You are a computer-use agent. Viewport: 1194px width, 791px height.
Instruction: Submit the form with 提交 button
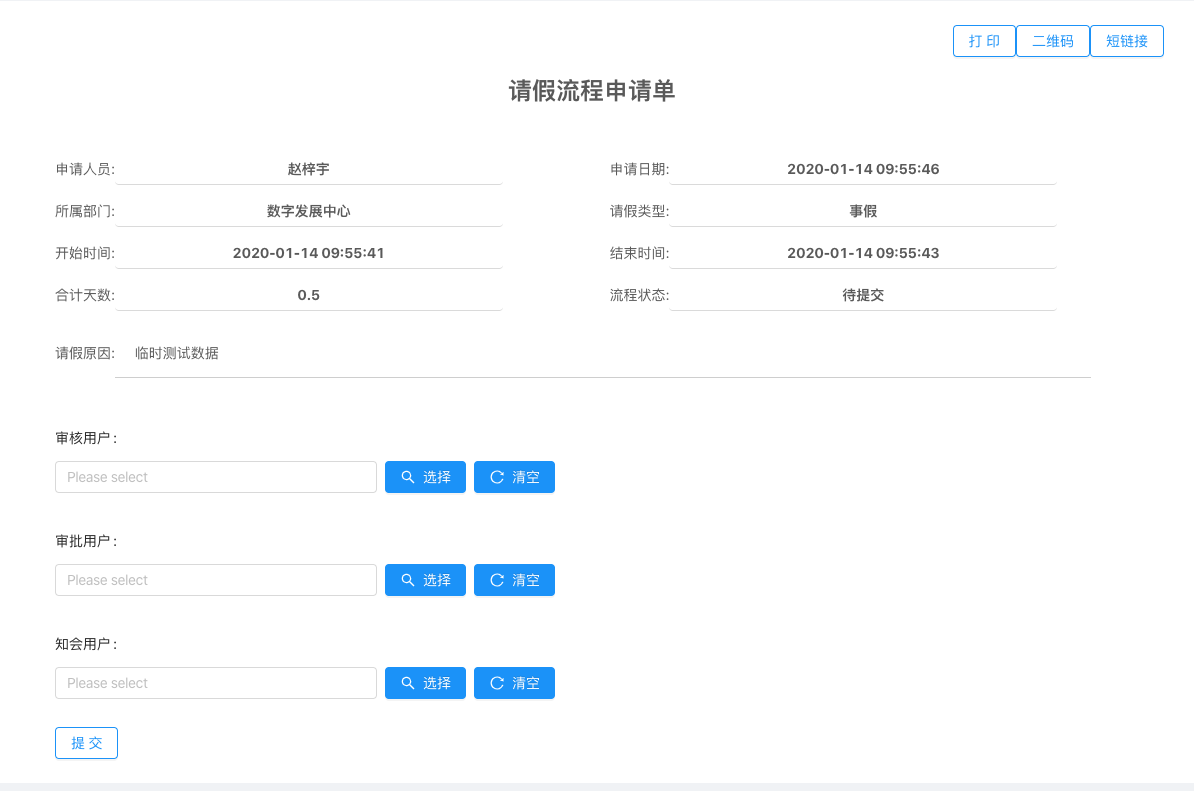tap(86, 743)
